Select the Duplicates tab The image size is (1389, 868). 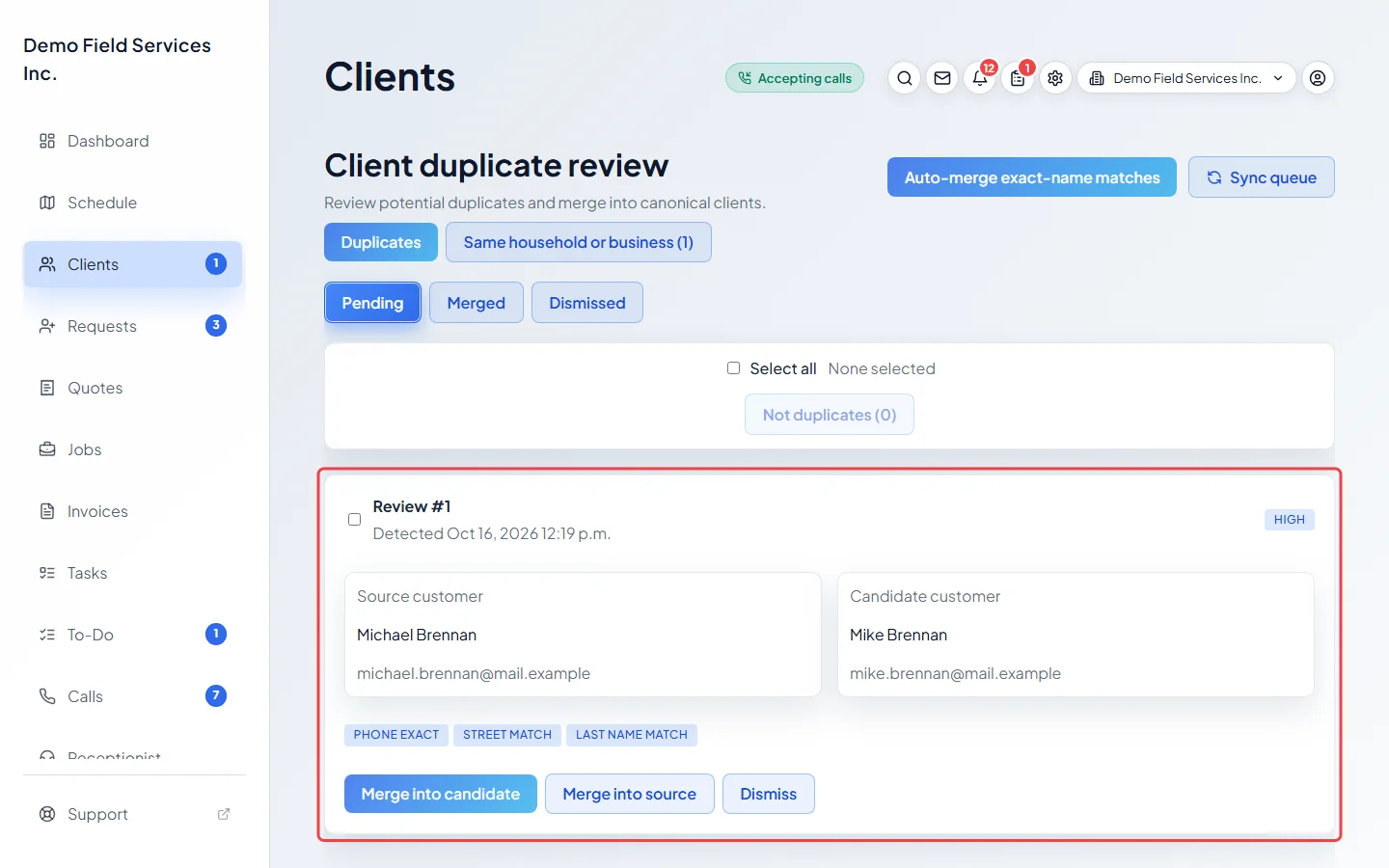(381, 242)
